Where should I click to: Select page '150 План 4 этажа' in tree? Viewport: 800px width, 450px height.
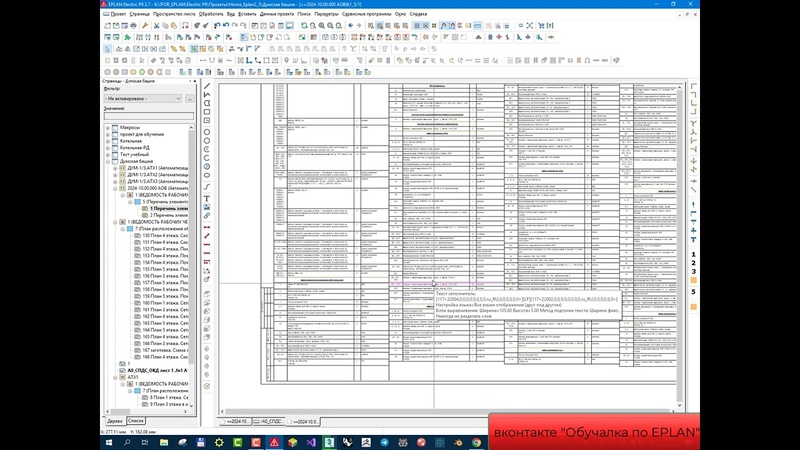pyautogui.click(x=165, y=236)
